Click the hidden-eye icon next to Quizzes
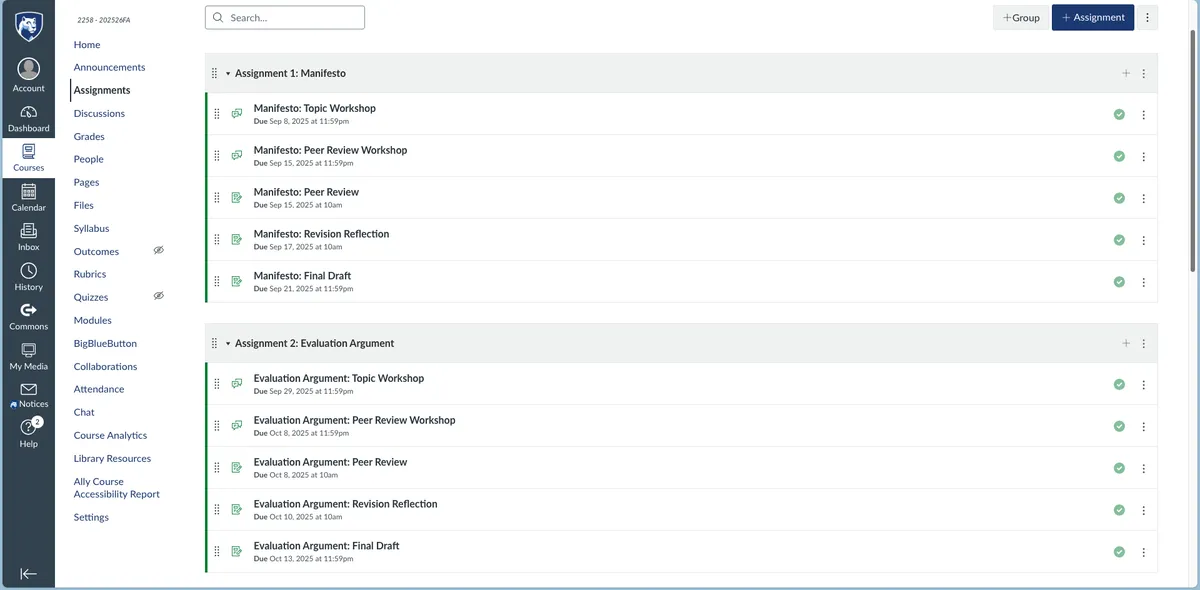Image resolution: width=1200 pixels, height=590 pixels. [x=158, y=296]
